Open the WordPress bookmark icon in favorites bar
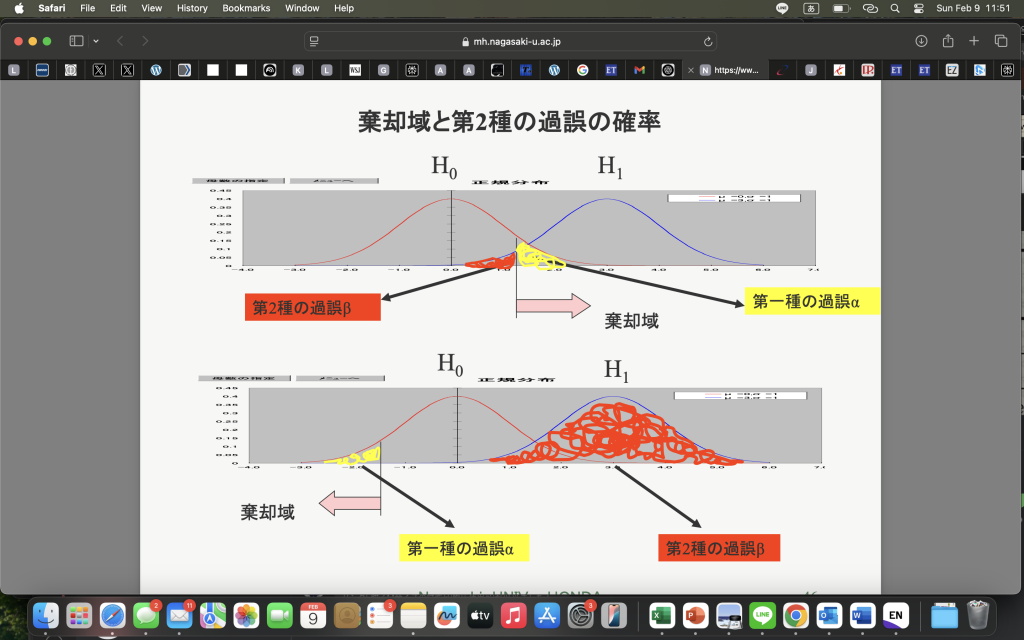This screenshot has width=1024, height=640. 156,70
